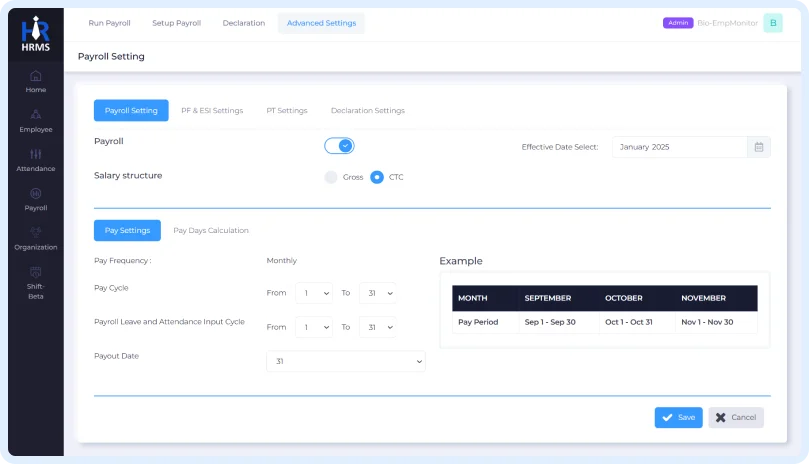
Task: Open the Pay Cycle From dropdown
Action: point(313,293)
